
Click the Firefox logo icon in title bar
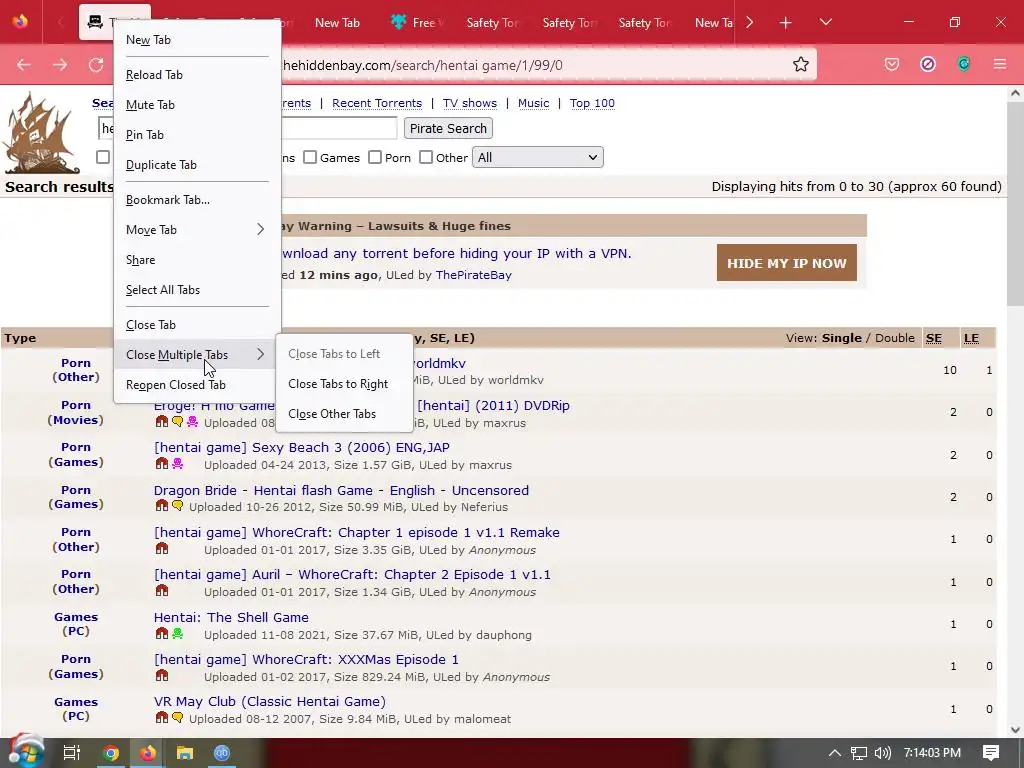[x=20, y=22]
